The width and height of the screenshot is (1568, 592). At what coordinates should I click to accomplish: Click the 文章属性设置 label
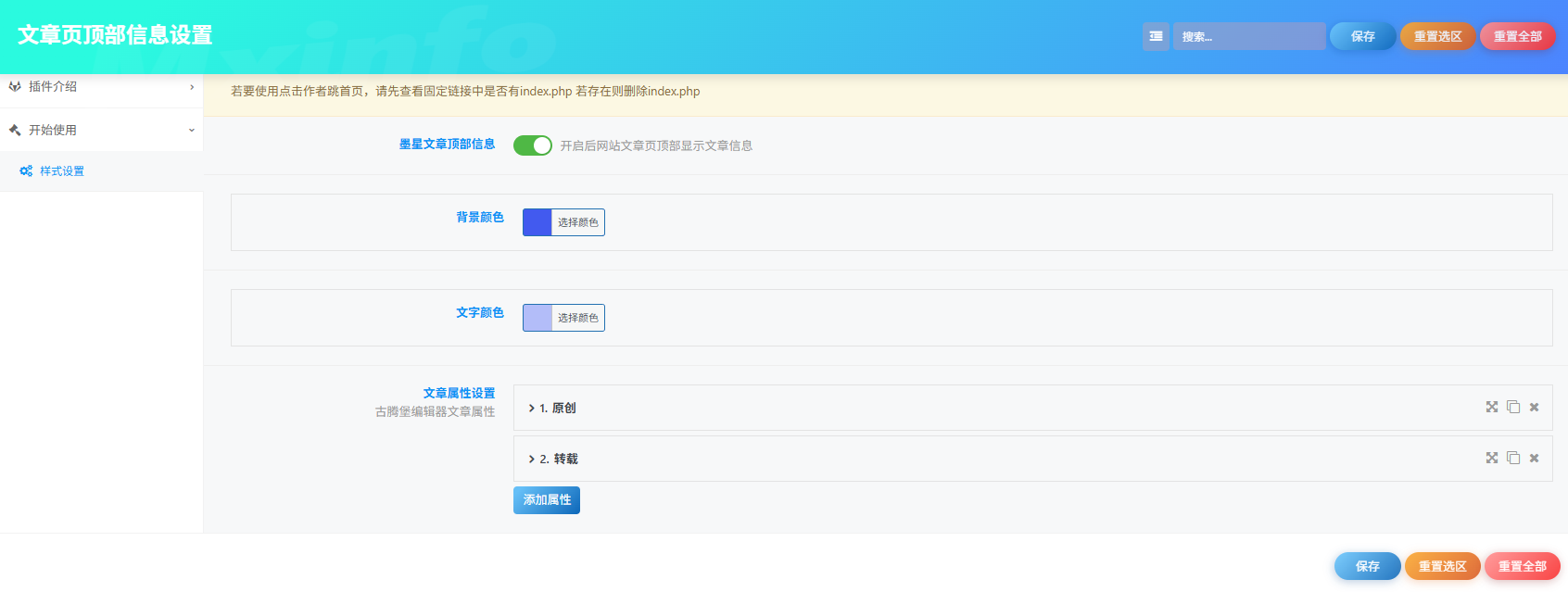[x=459, y=393]
